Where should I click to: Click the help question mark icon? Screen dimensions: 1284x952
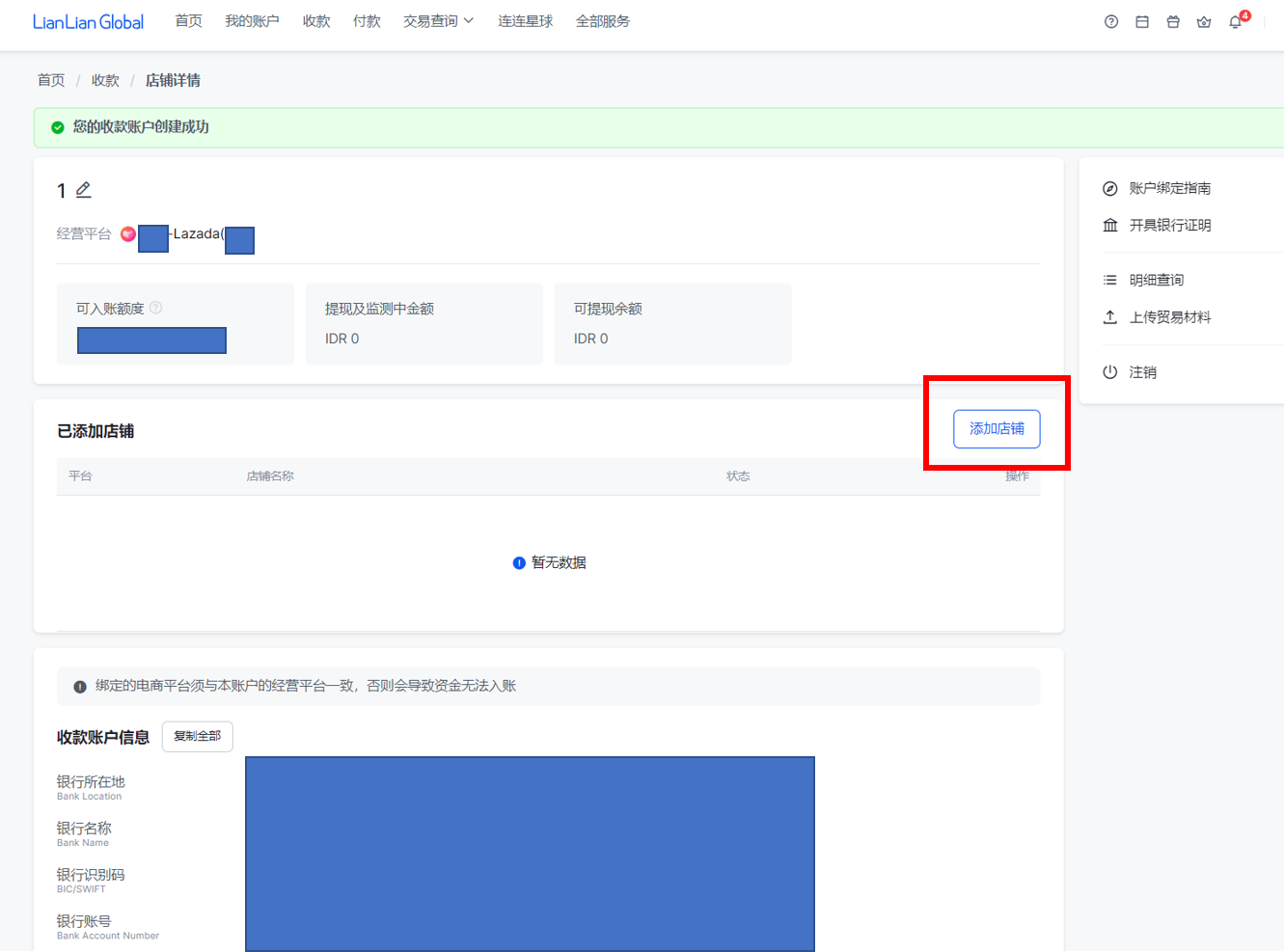coord(1111,22)
